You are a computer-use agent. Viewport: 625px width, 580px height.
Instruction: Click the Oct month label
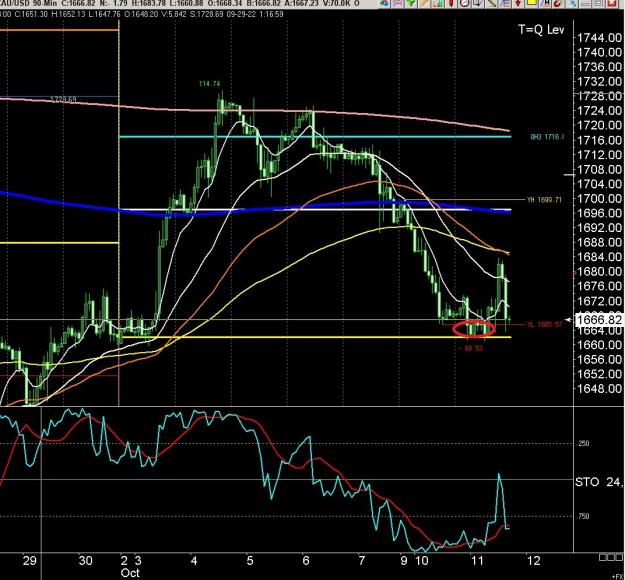[130, 573]
